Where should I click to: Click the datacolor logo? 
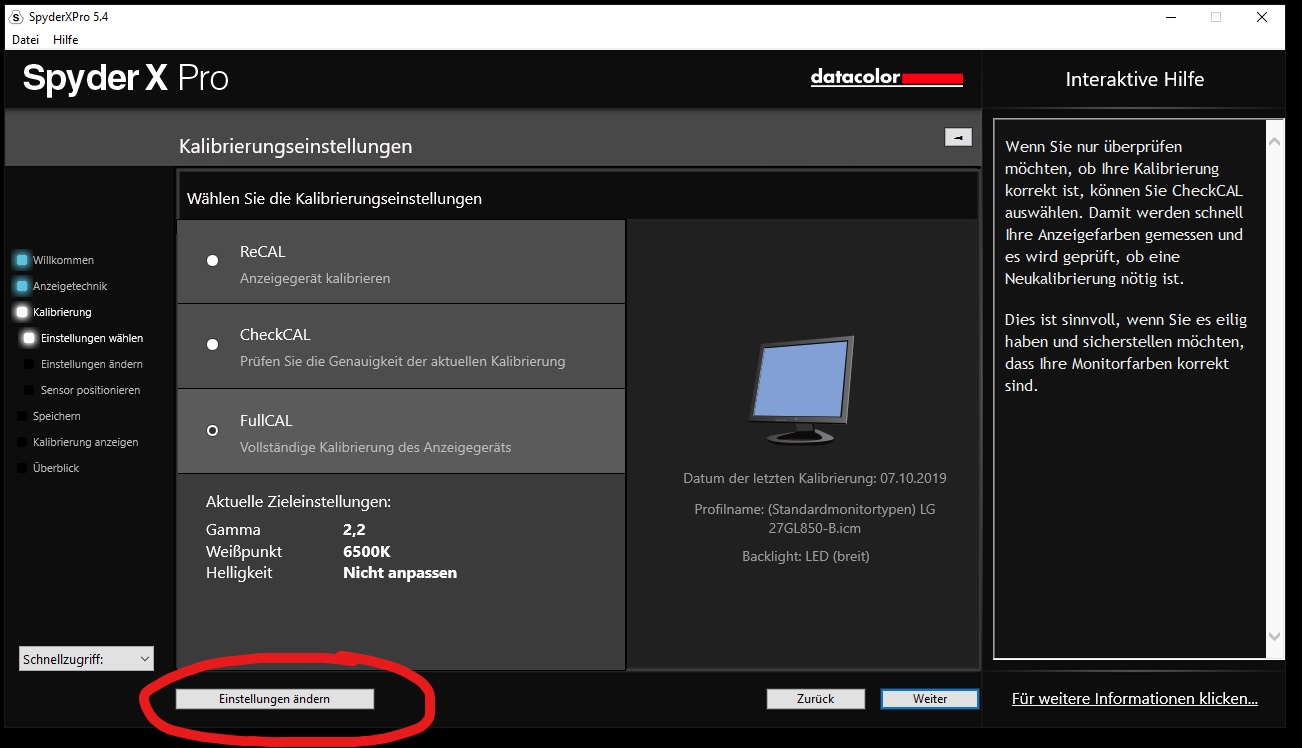tap(887, 78)
